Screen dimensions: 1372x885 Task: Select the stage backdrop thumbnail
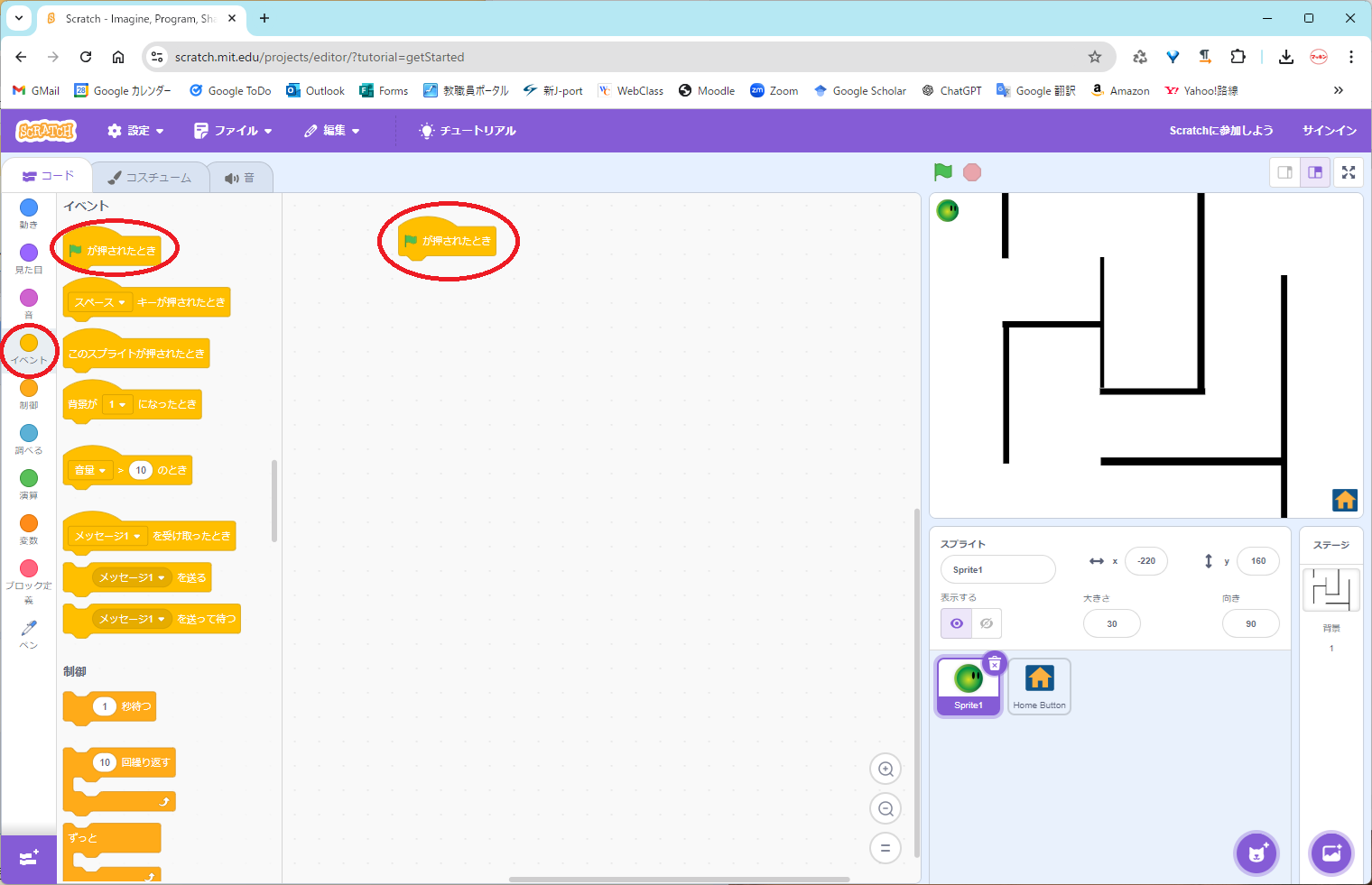(1331, 590)
